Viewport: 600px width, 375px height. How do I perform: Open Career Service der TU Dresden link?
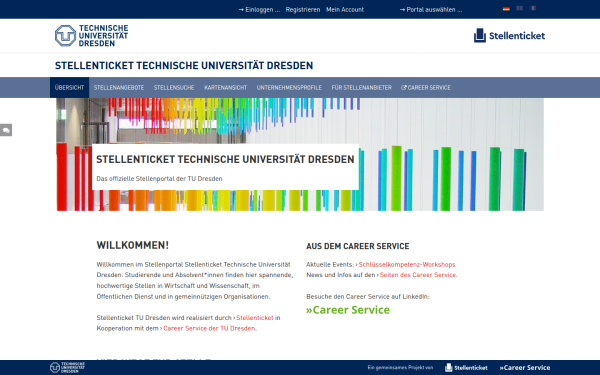click(x=209, y=328)
